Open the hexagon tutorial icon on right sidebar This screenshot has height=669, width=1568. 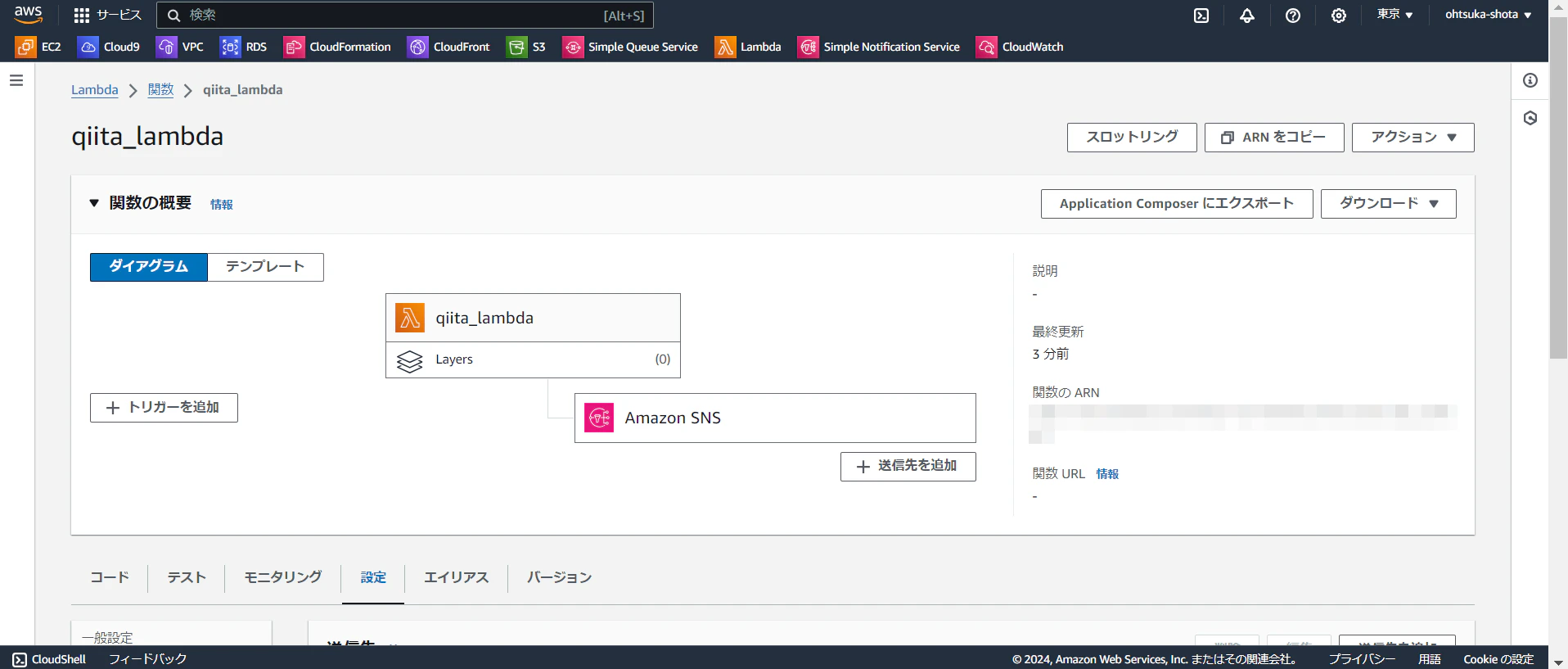[x=1530, y=119]
